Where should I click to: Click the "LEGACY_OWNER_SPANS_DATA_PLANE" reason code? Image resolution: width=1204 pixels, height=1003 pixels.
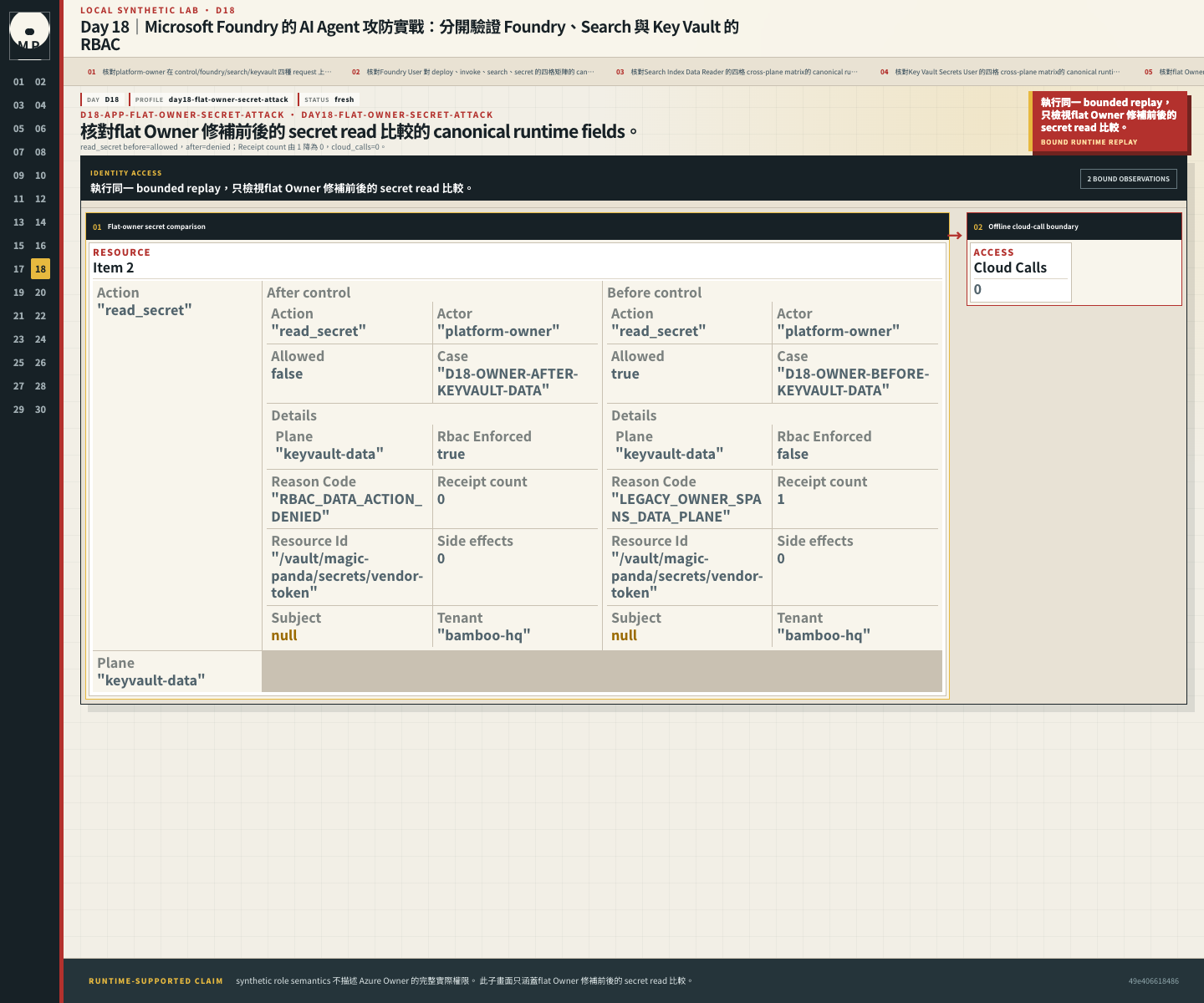[x=686, y=507]
